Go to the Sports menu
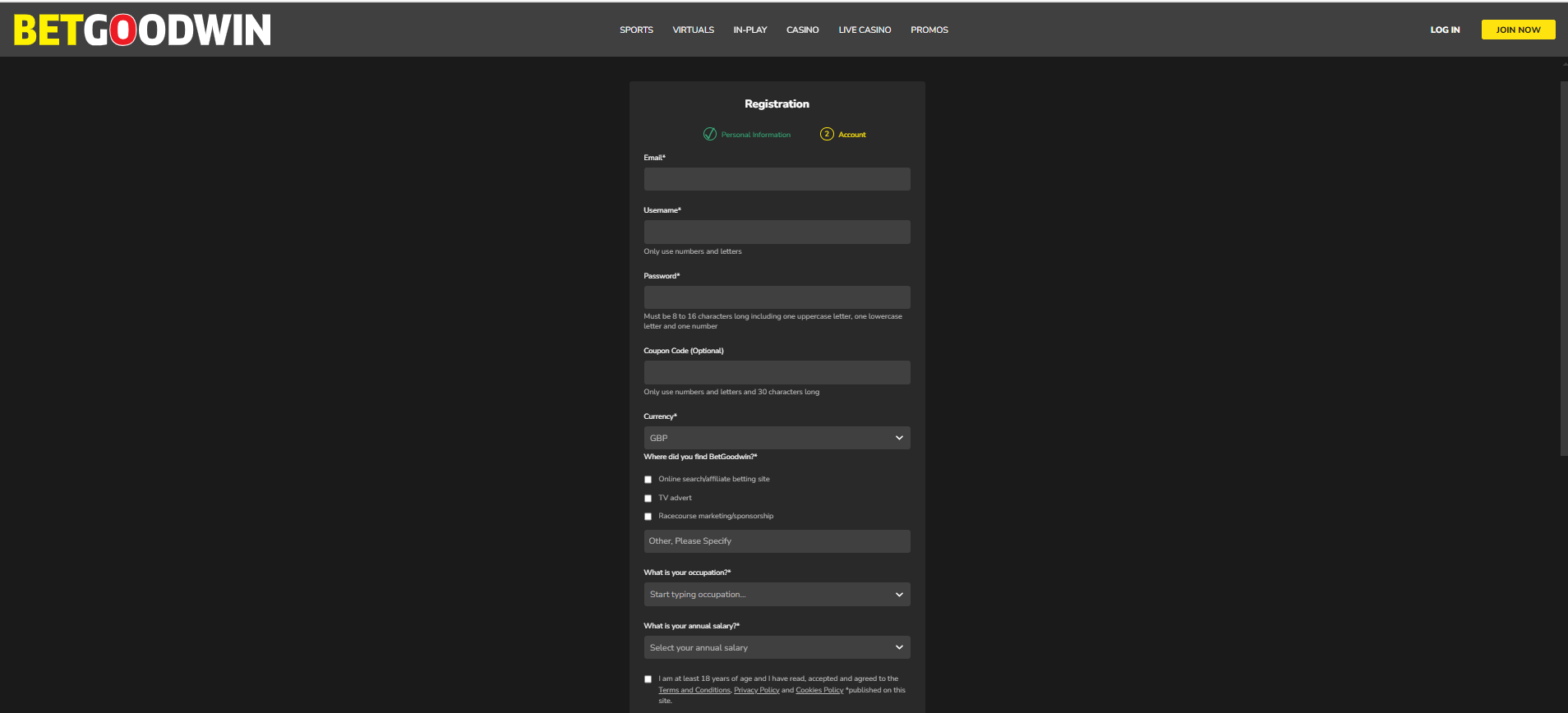This screenshot has width=1568, height=713. point(636,30)
